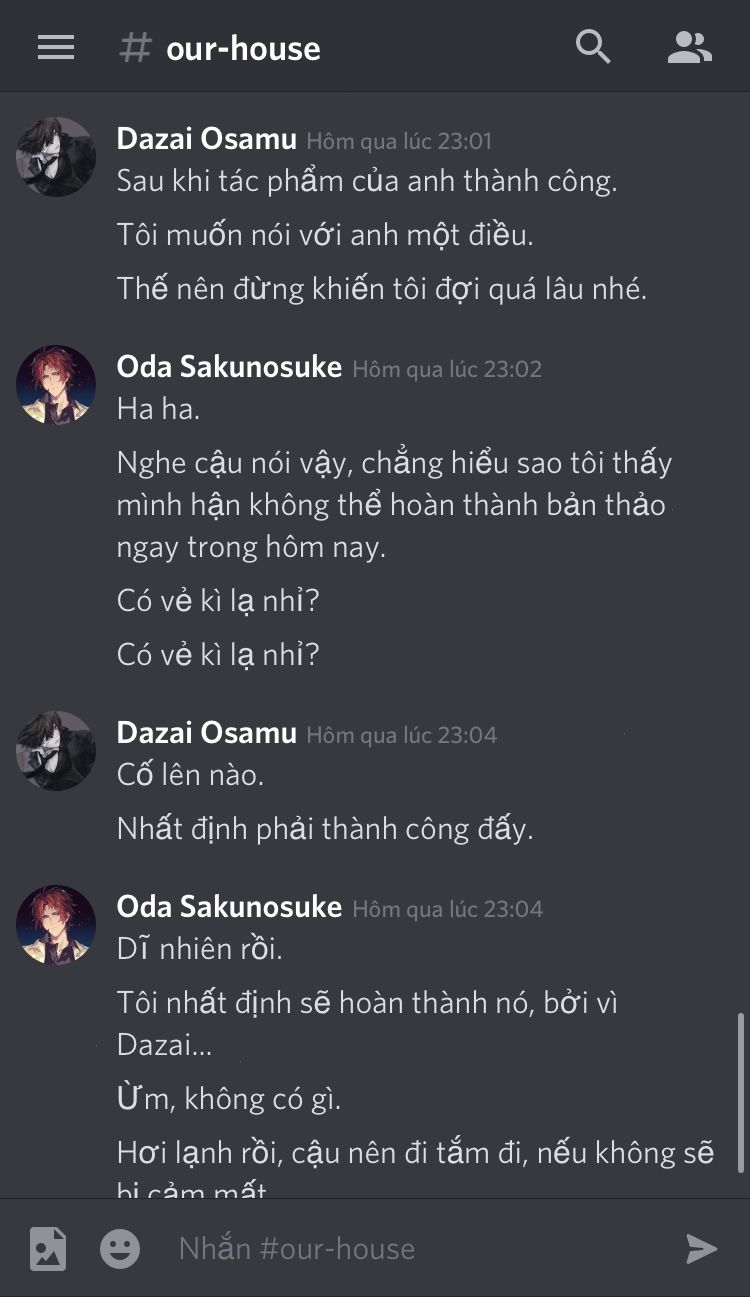Click the chat scrollbar thumb
This screenshot has height=1297, width=750.
740,1092
